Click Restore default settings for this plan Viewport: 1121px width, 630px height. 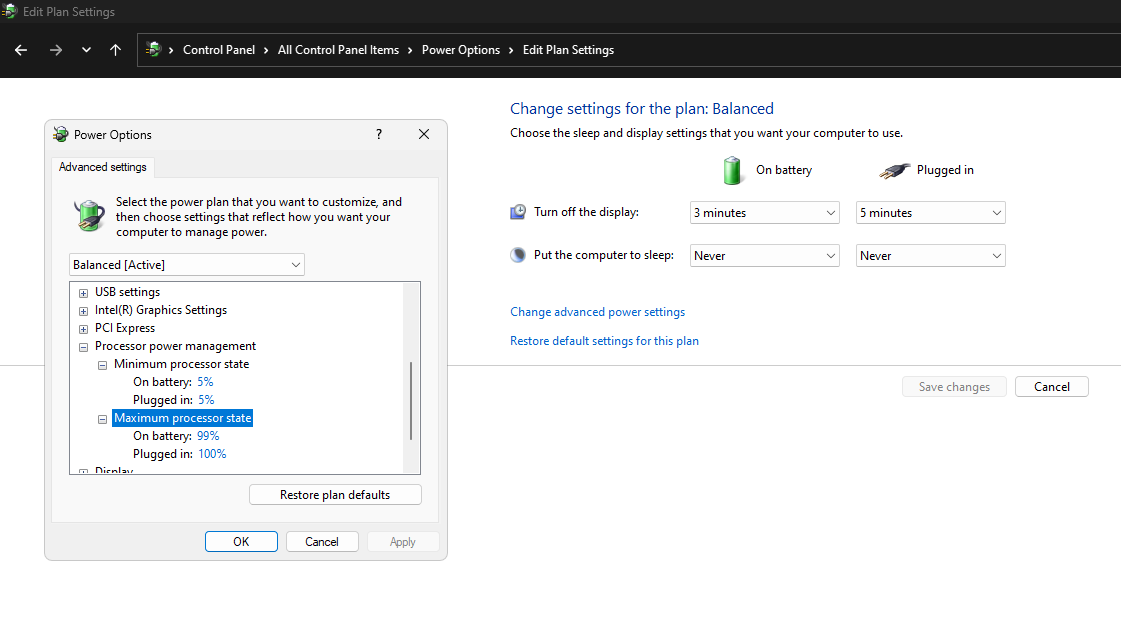tap(604, 341)
